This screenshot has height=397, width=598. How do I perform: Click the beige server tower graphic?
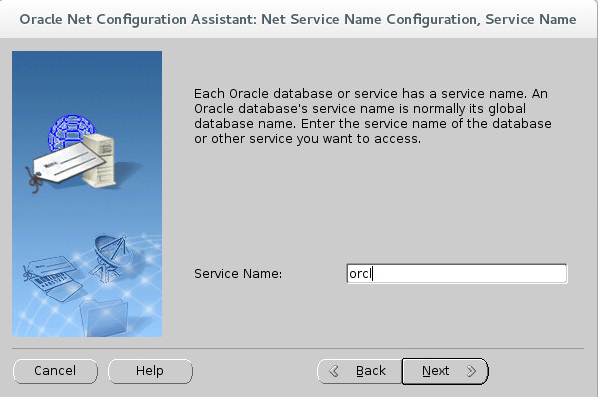tap(99, 161)
